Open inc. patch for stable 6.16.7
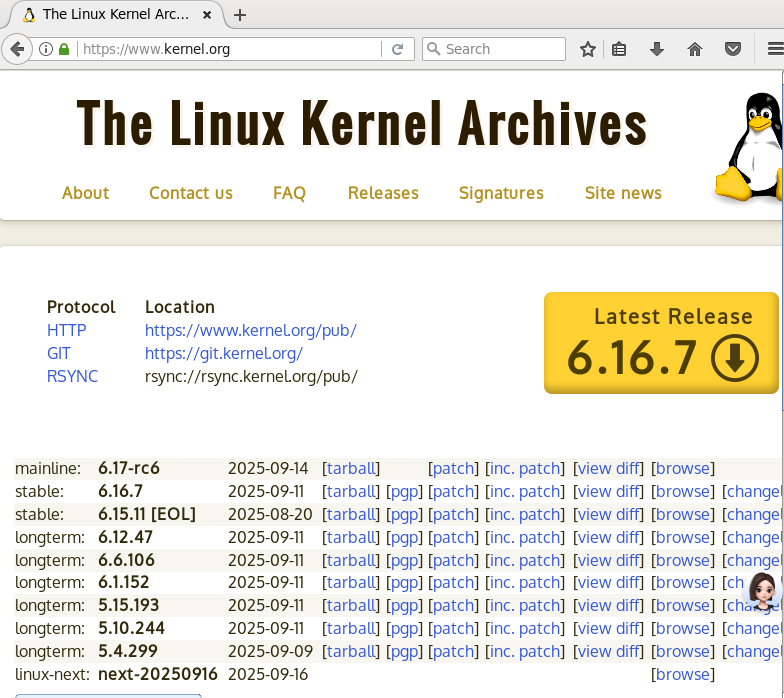784x698 pixels. coord(525,492)
